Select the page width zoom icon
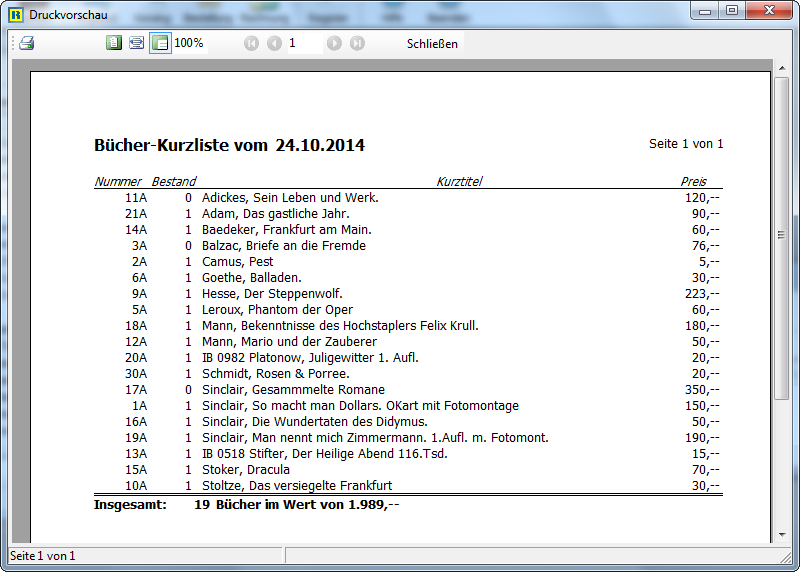This screenshot has height=572, width=800. point(136,43)
